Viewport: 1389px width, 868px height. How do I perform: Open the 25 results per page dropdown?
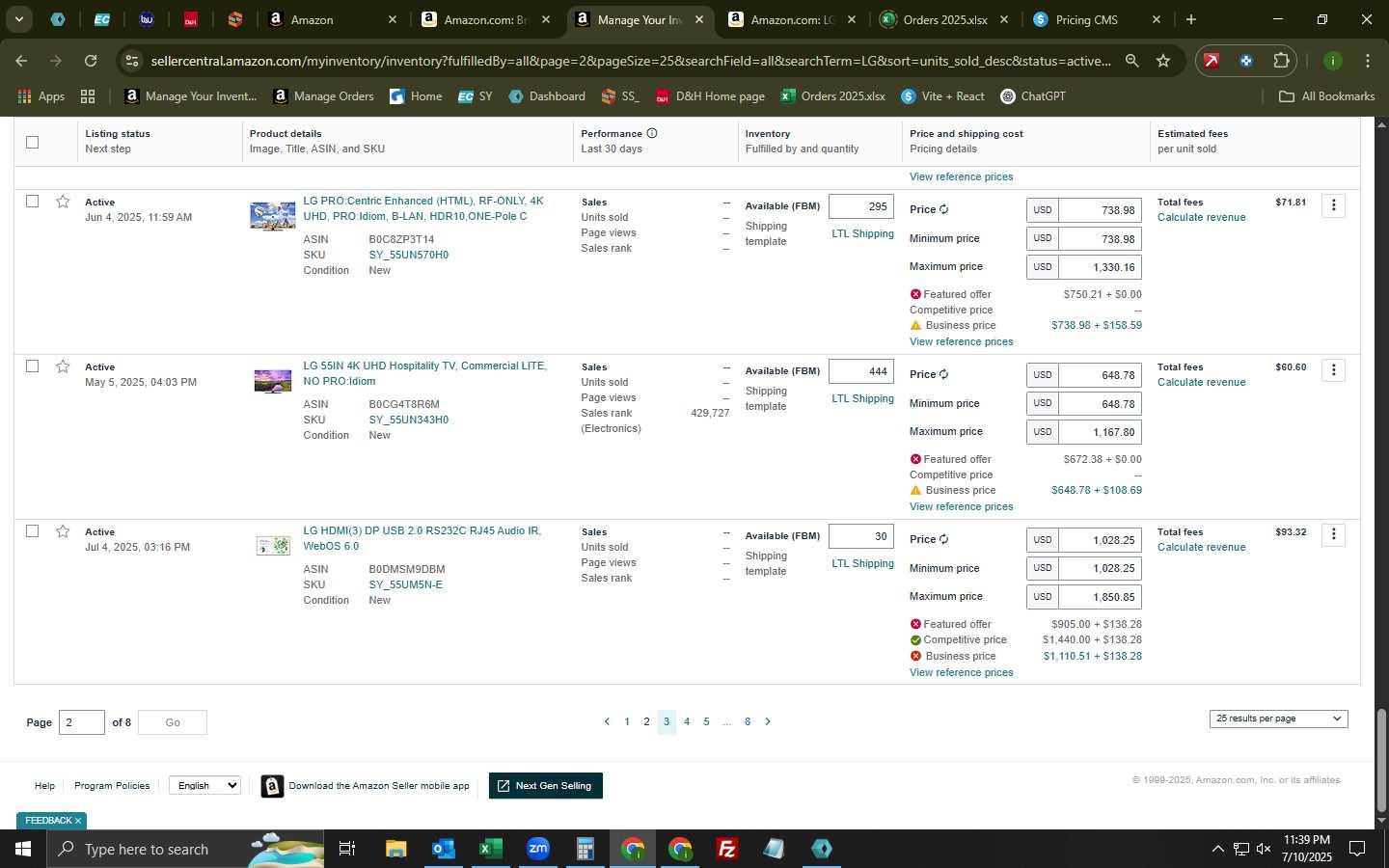click(1278, 719)
